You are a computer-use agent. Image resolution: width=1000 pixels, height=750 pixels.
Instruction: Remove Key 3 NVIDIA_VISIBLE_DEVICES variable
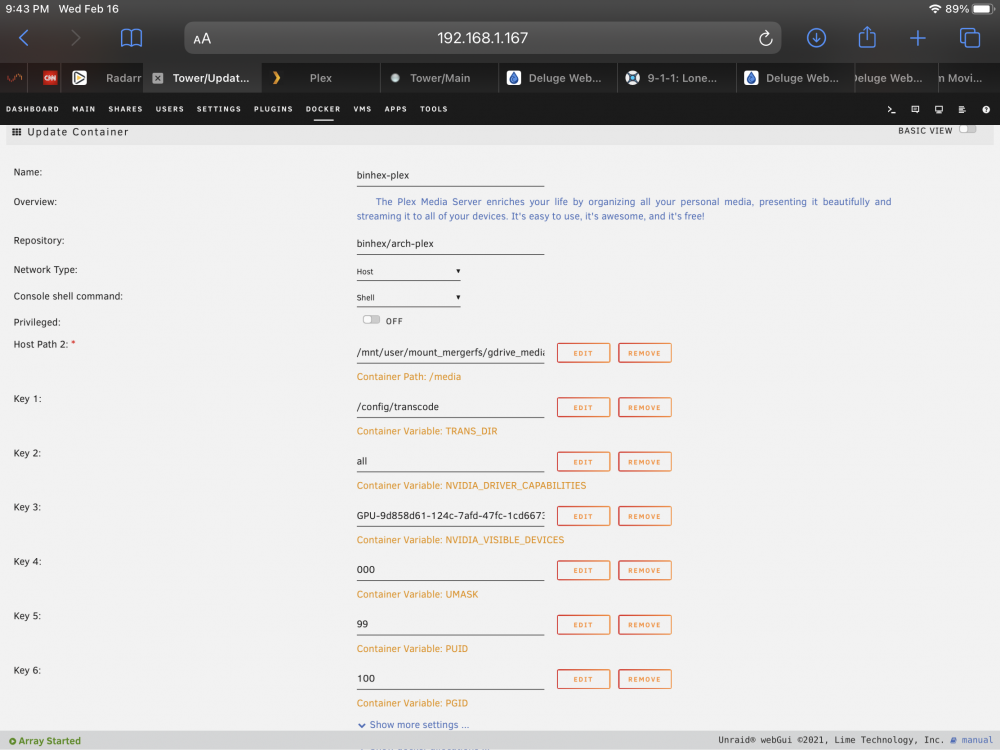[x=645, y=516]
